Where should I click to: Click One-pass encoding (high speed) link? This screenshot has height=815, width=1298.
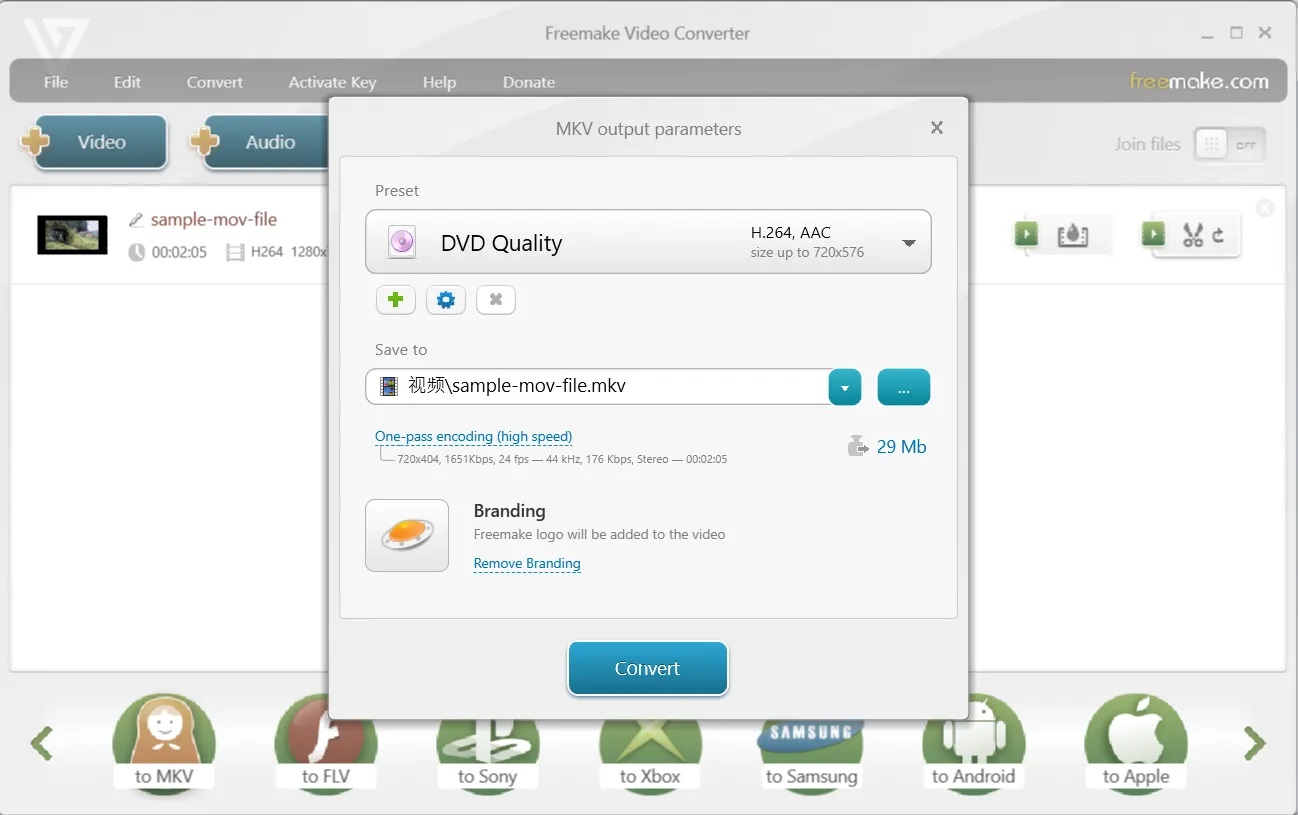(473, 436)
